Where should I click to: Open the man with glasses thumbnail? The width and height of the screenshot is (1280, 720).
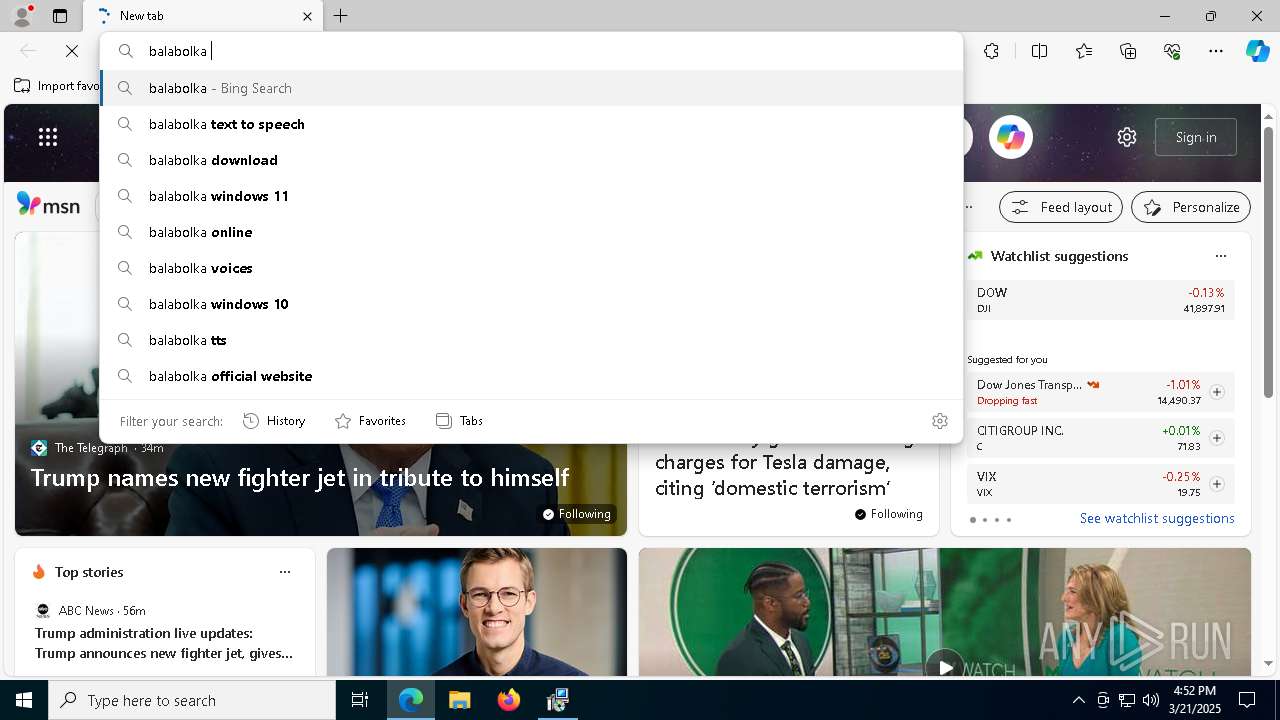[x=477, y=612]
